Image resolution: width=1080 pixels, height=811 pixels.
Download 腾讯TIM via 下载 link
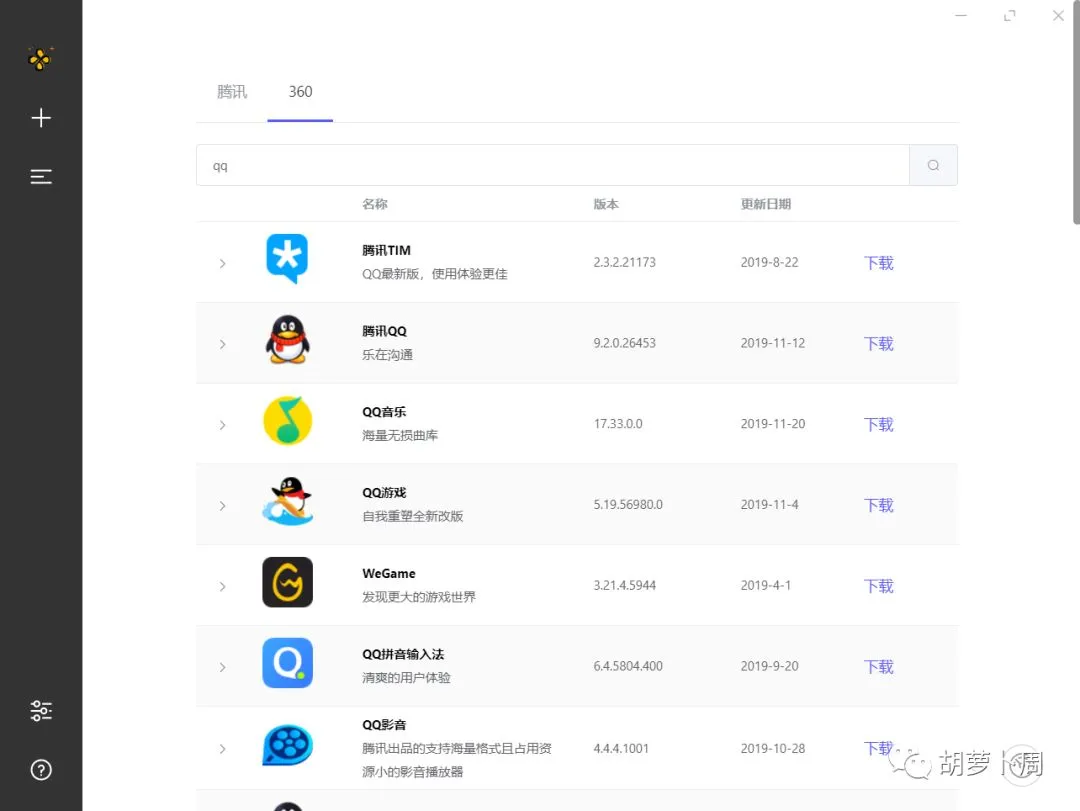(879, 263)
